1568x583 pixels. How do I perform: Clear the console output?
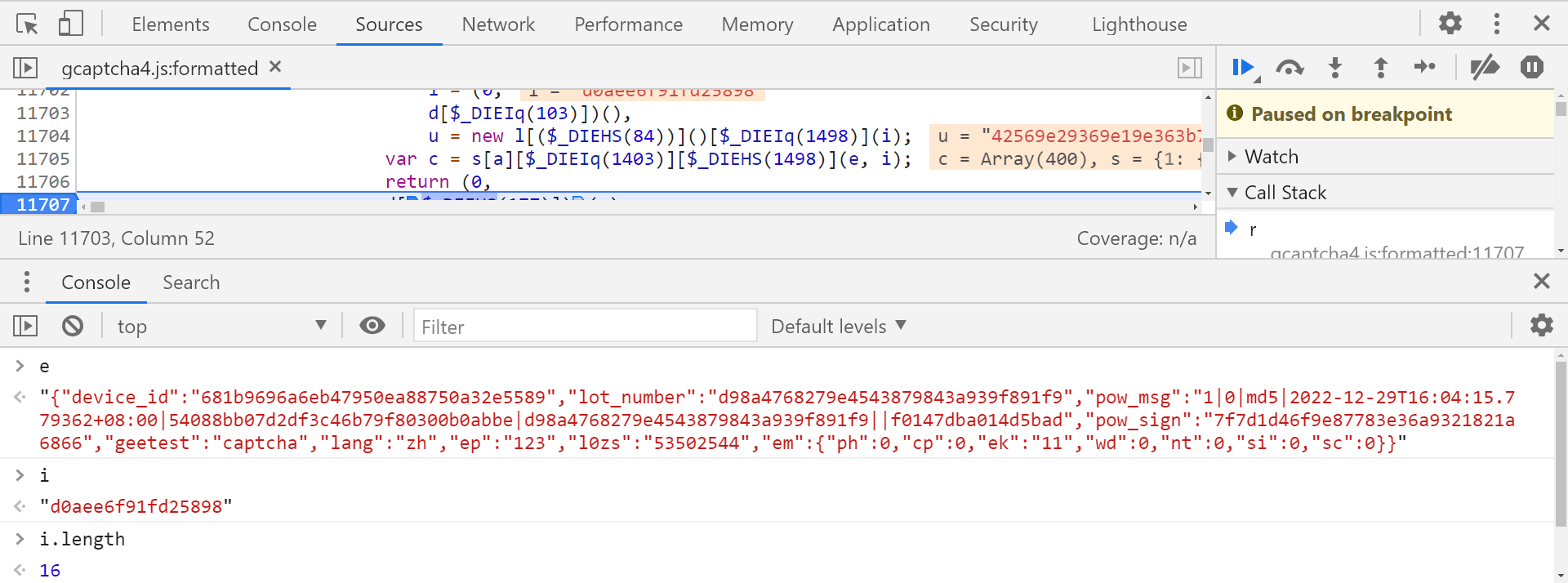pos(73,326)
